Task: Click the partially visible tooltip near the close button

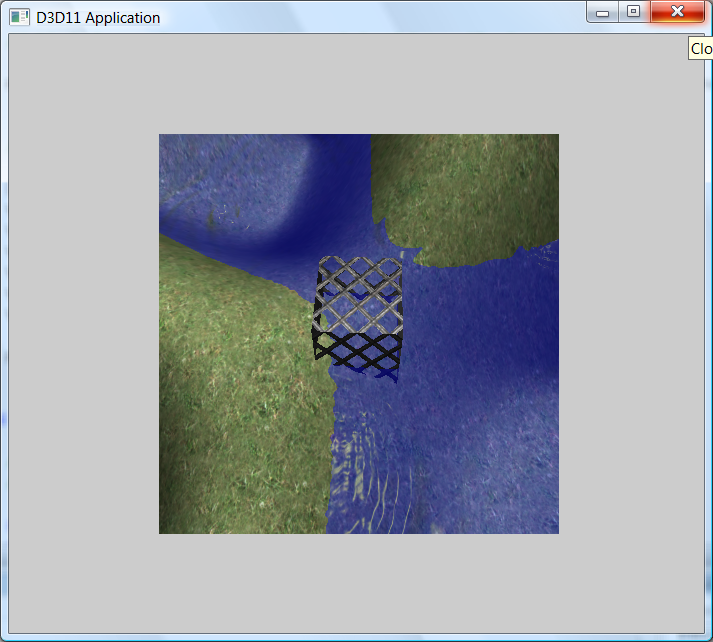Action: coord(701,49)
